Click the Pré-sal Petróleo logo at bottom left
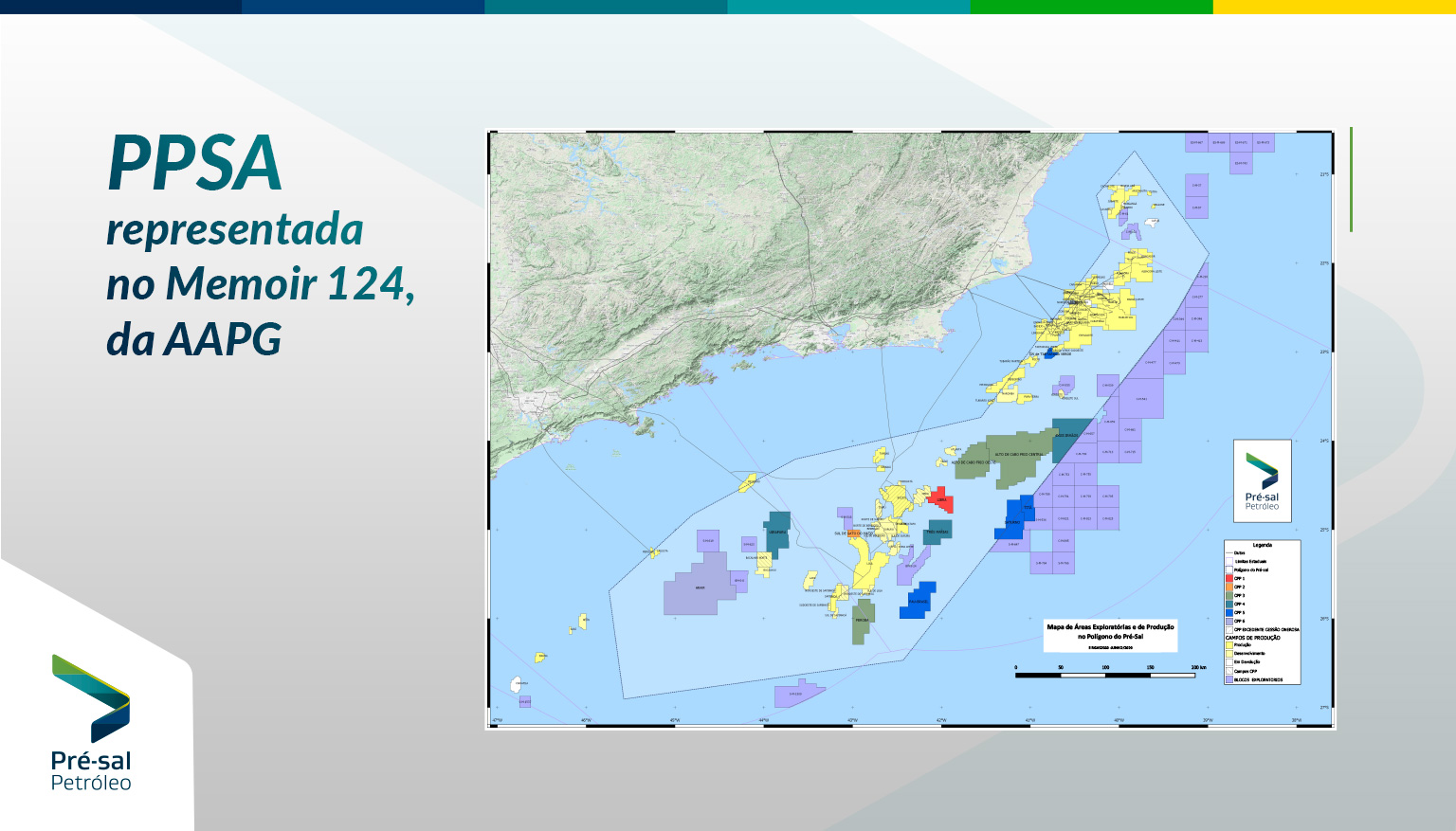 pos(91,722)
